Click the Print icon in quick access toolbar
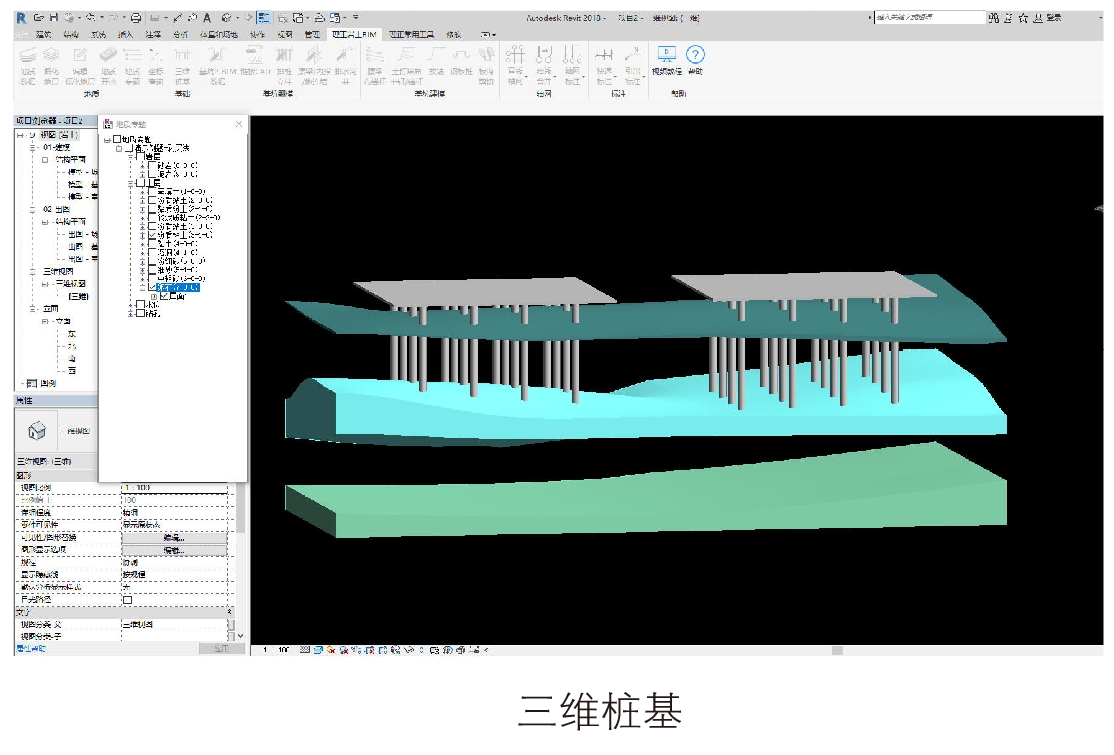Viewport: 1114px width, 755px height. coord(136,18)
